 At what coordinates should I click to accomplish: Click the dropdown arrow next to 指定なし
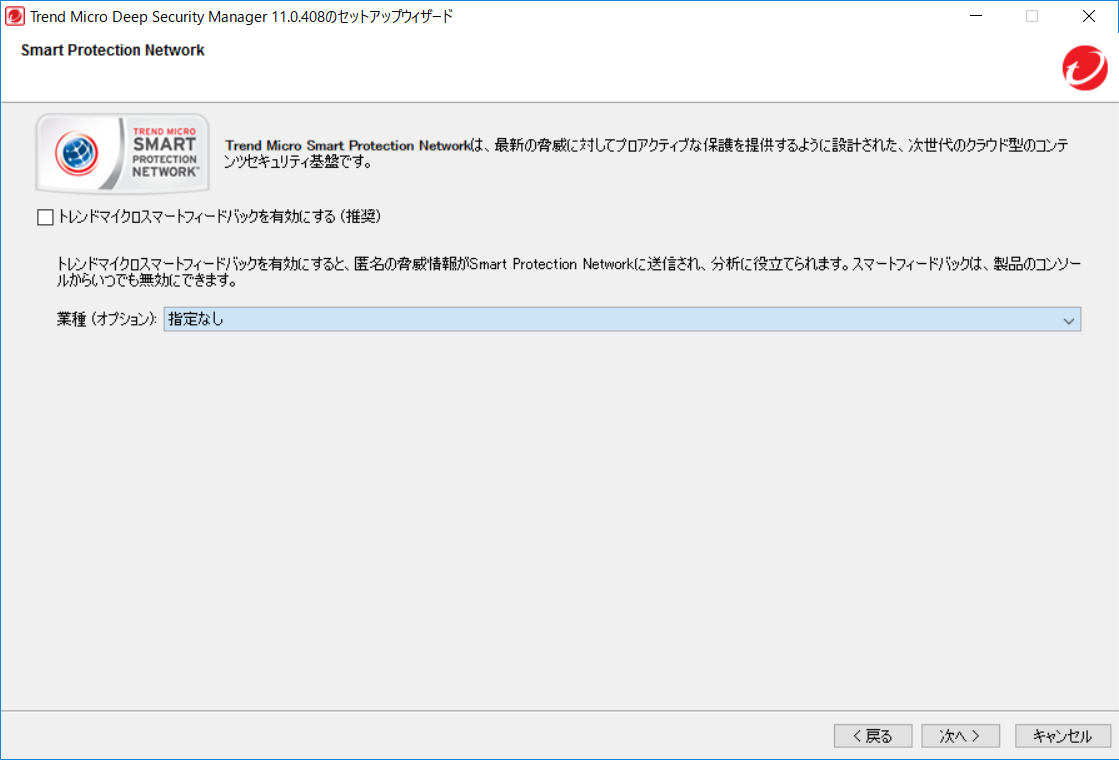point(1068,320)
